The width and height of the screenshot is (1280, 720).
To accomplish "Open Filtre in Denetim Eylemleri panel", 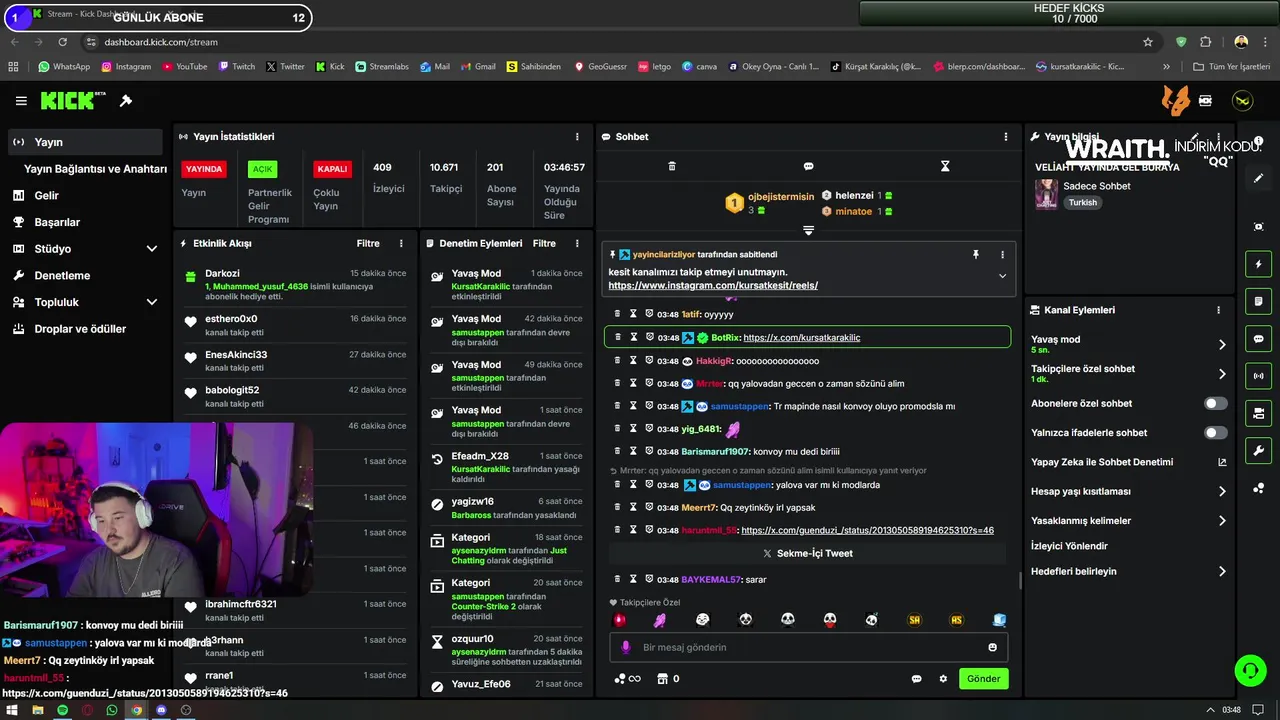I will pyautogui.click(x=544, y=243).
